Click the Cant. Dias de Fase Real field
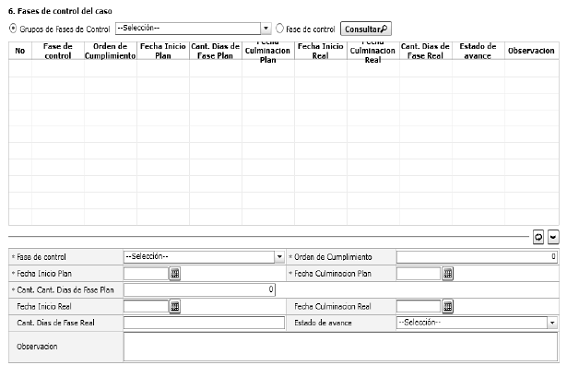This screenshot has width=567, height=377. coord(204,322)
